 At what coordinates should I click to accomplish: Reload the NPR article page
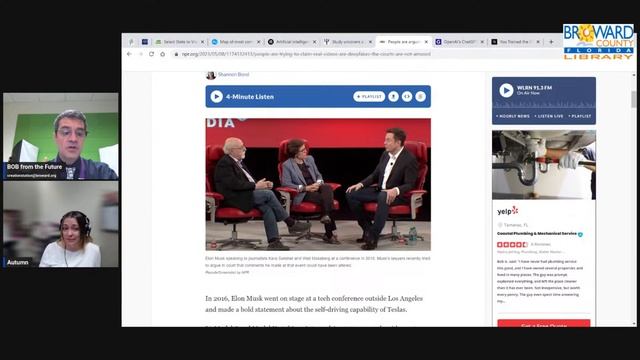151,54
